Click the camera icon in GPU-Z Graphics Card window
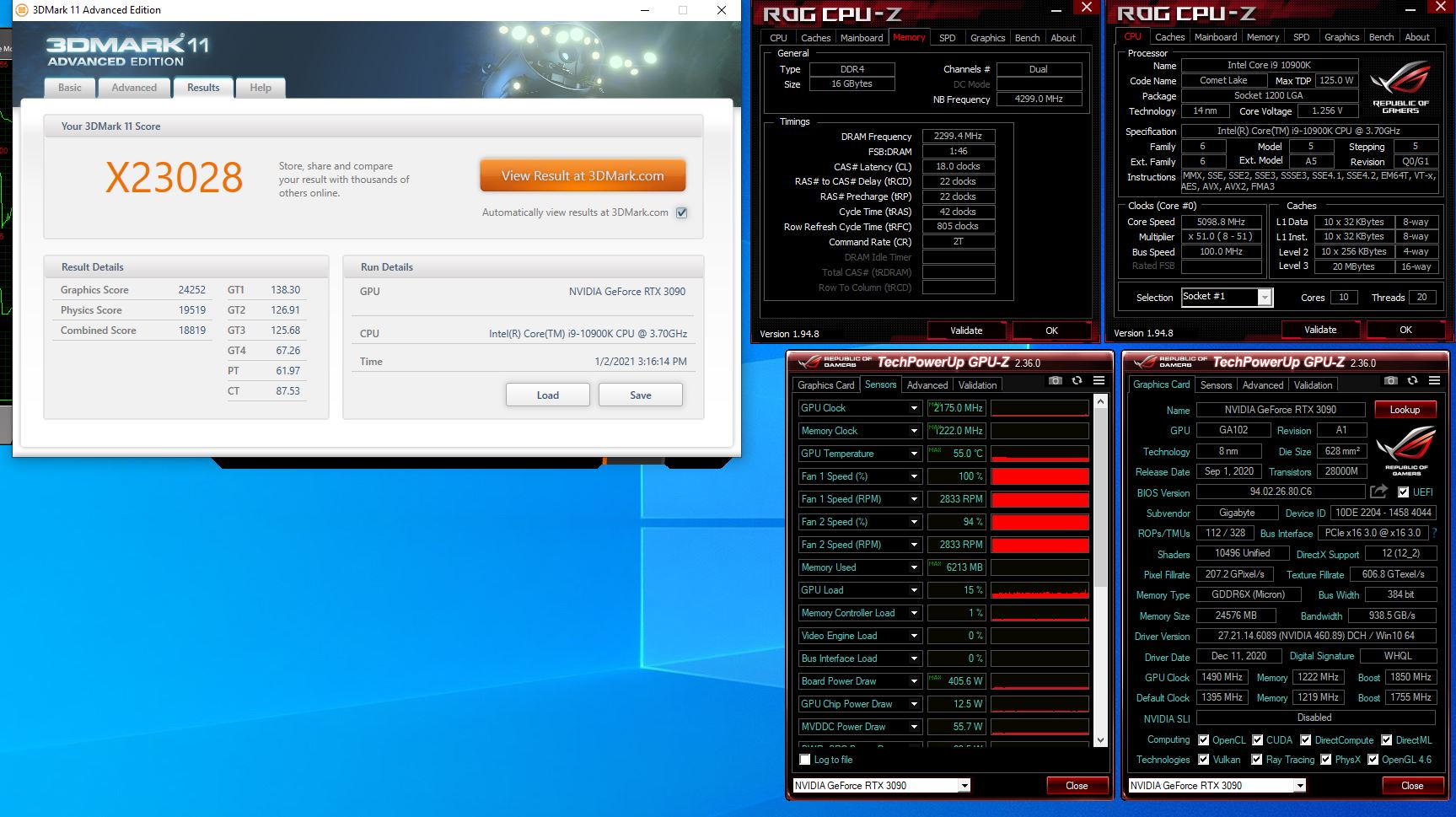 click(x=1391, y=381)
